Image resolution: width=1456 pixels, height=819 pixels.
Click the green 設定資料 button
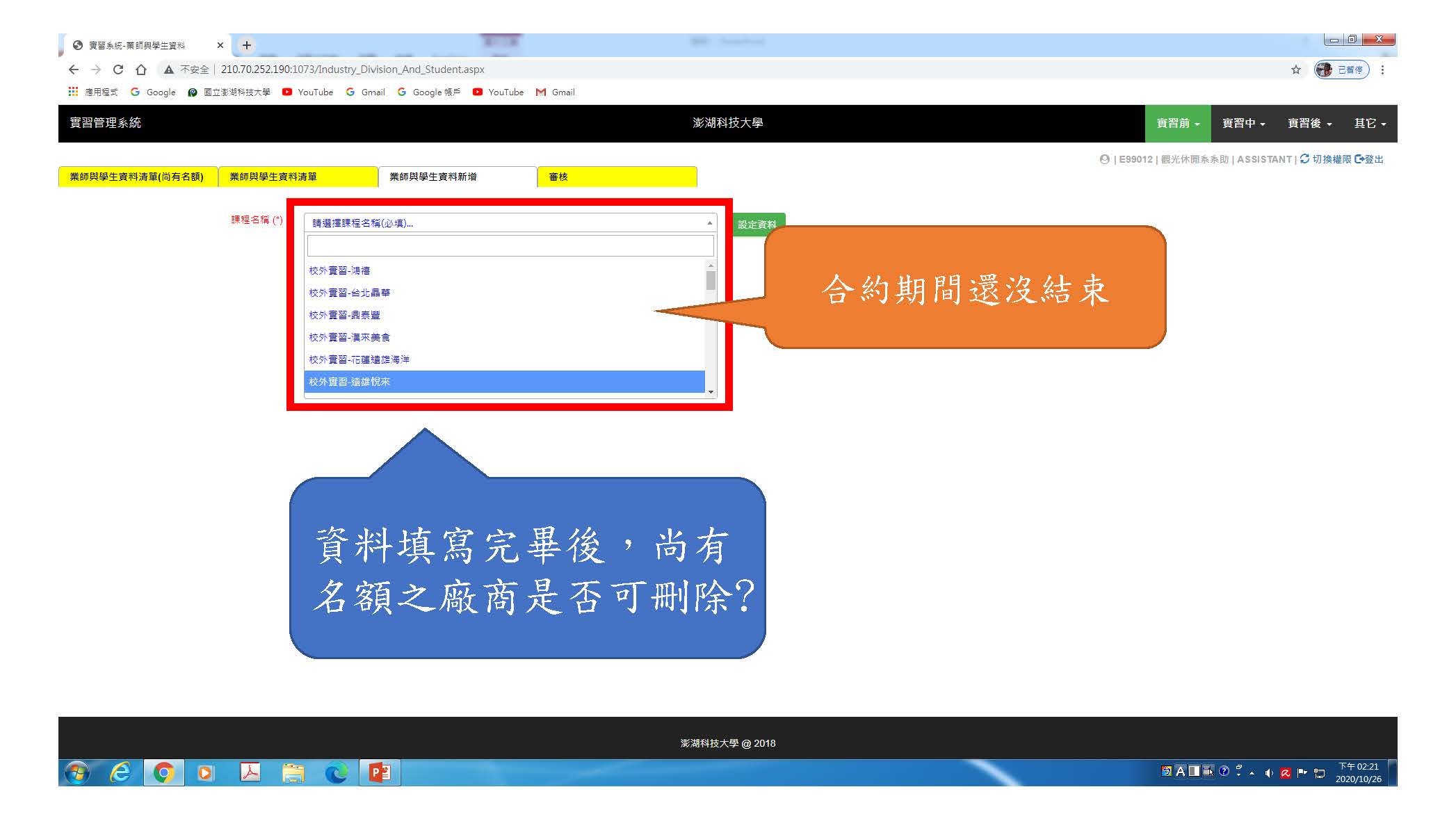757,225
